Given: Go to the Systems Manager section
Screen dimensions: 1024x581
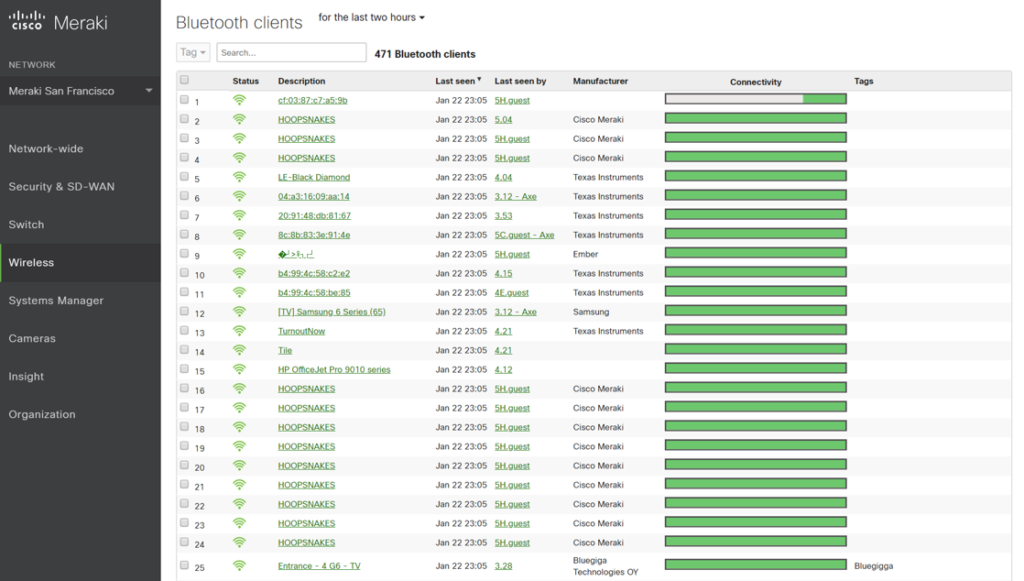Looking at the screenshot, I should pos(56,301).
